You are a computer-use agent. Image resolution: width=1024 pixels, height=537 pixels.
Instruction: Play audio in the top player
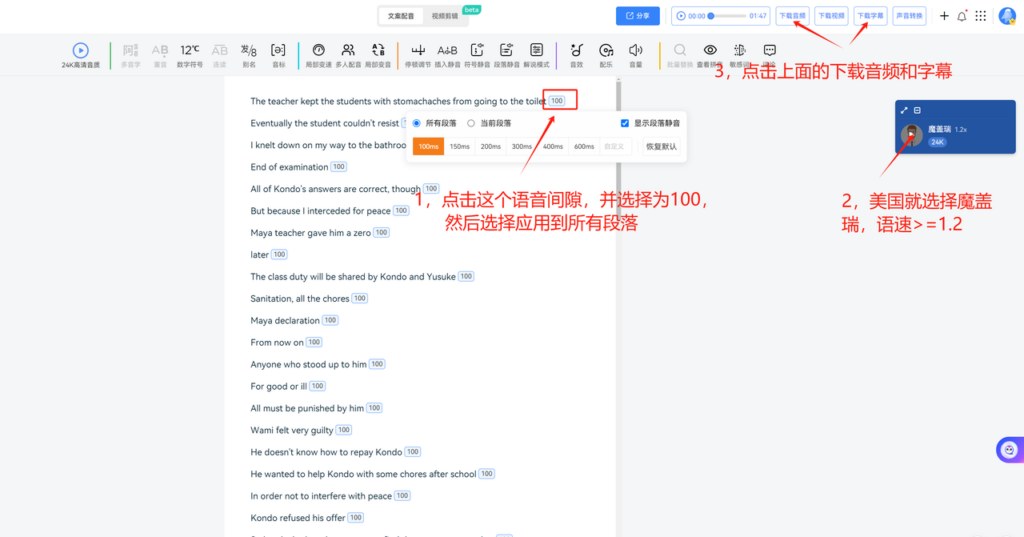(x=680, y=16)
